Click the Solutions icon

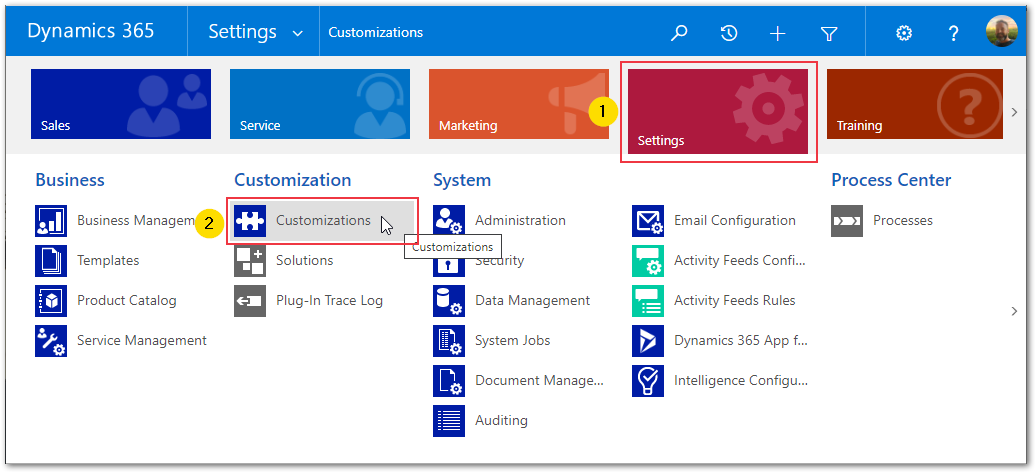tap(250, 260)
